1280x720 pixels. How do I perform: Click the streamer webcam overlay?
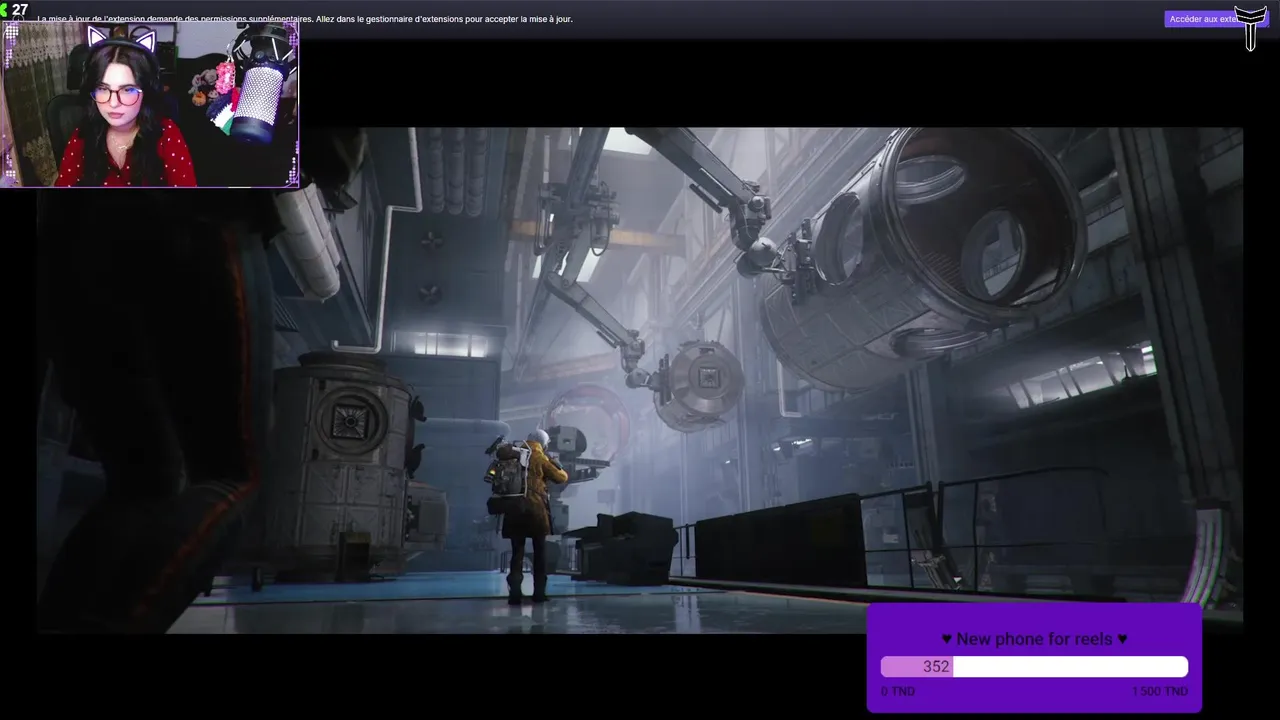(150, 104)
